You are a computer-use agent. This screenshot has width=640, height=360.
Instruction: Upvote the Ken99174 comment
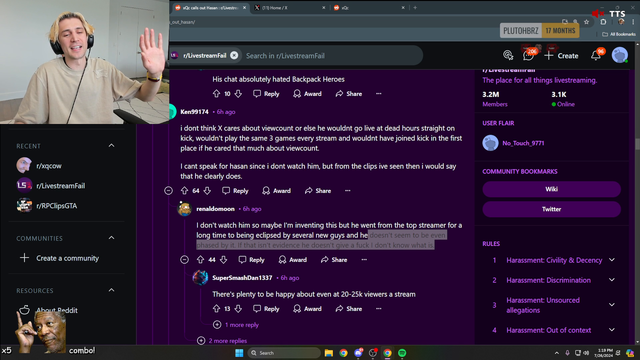[x=184, y=191]
